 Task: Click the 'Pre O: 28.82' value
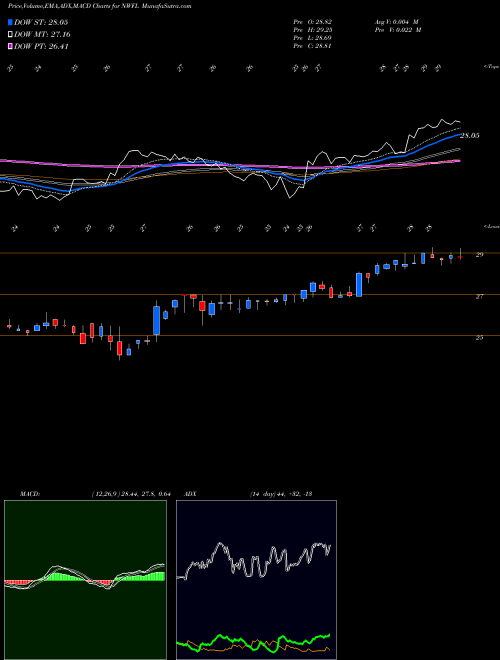tap(313, 22)
